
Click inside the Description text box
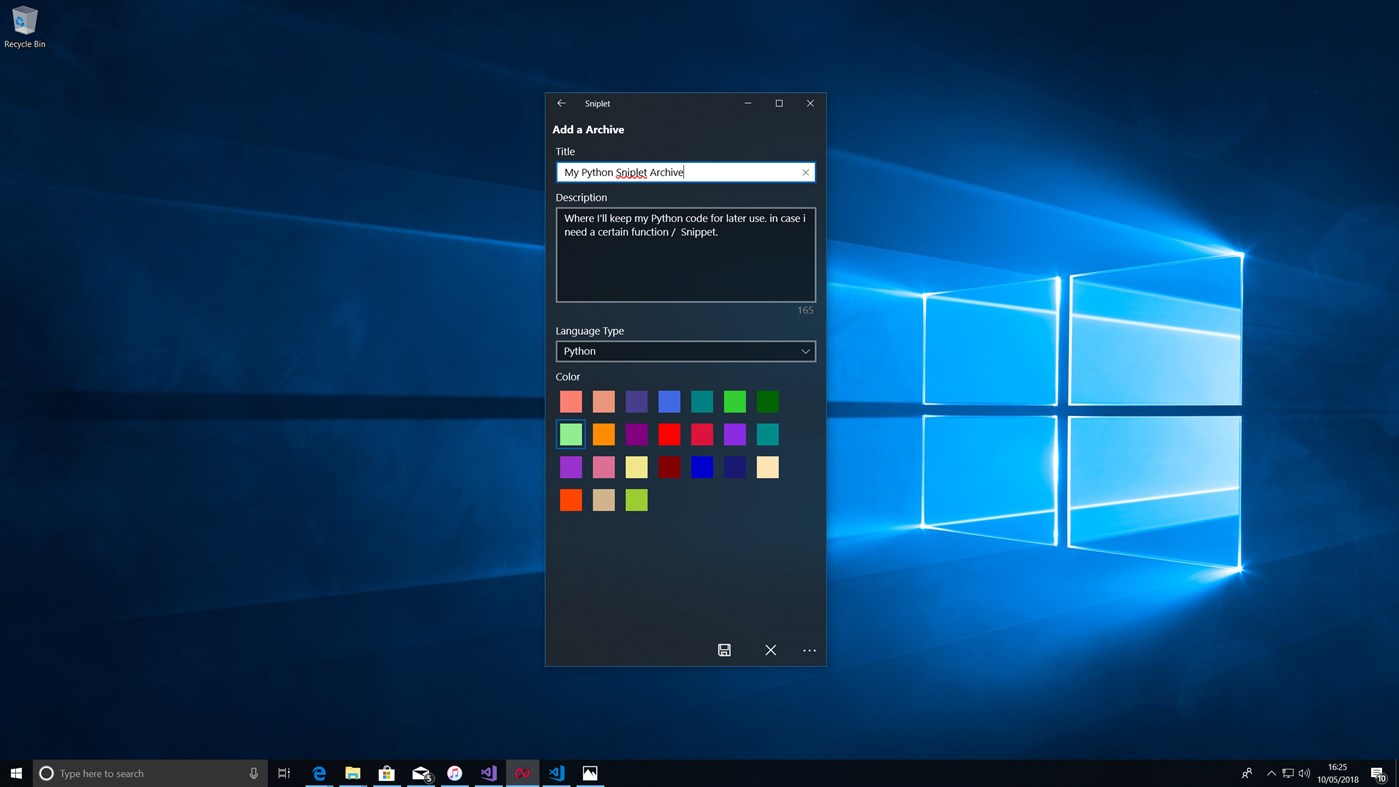point(685,265)
